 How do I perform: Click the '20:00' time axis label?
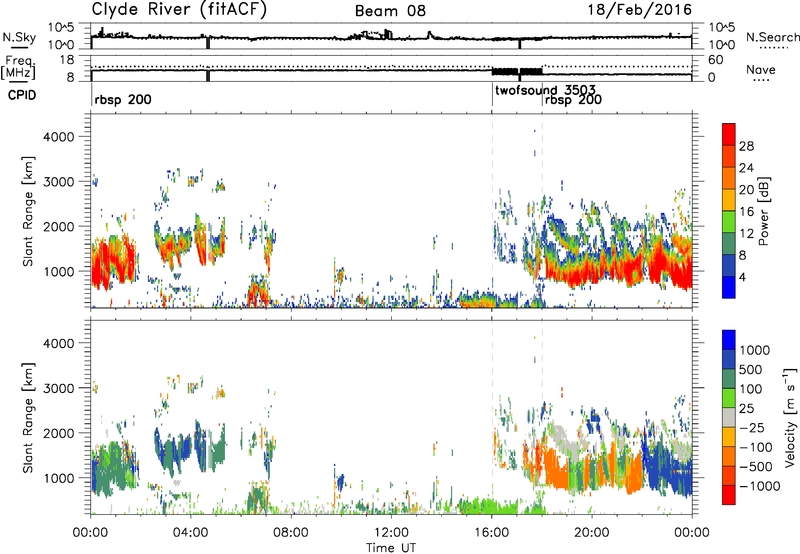[x=591, y=532]
